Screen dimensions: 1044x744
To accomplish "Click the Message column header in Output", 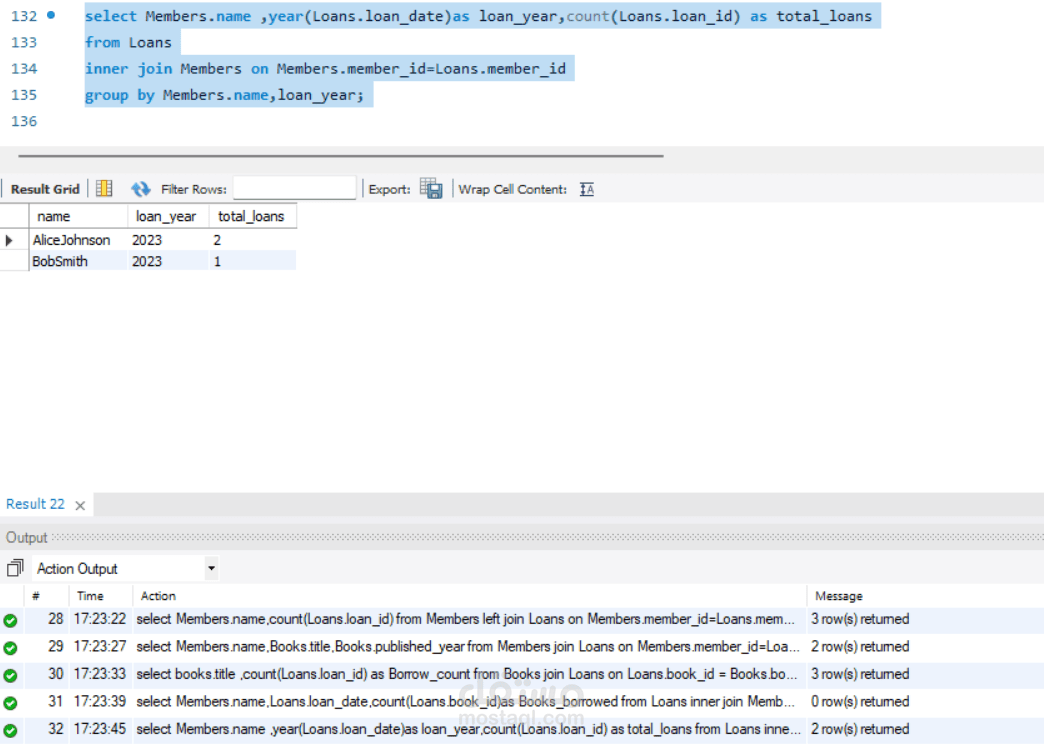I will [838, 596].
